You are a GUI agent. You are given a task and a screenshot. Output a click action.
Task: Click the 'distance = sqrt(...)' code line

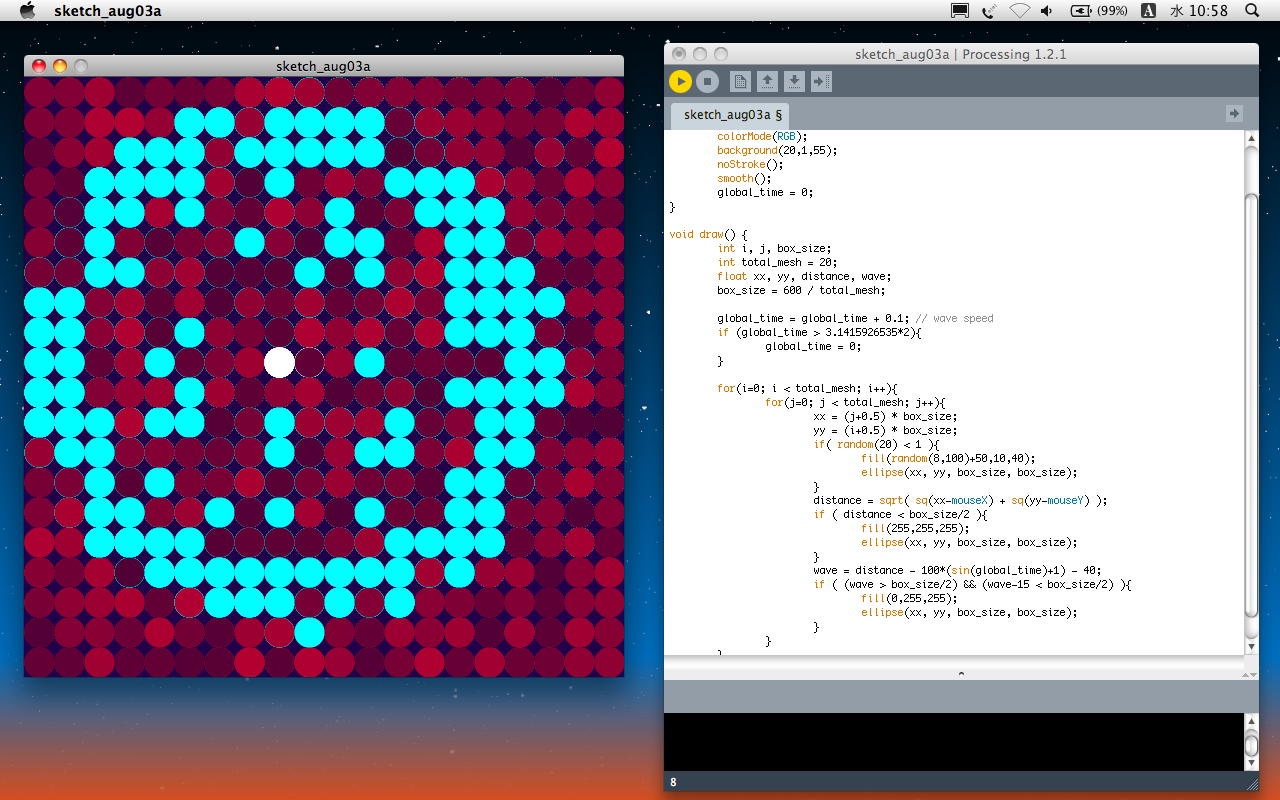(x=960, y=500)
